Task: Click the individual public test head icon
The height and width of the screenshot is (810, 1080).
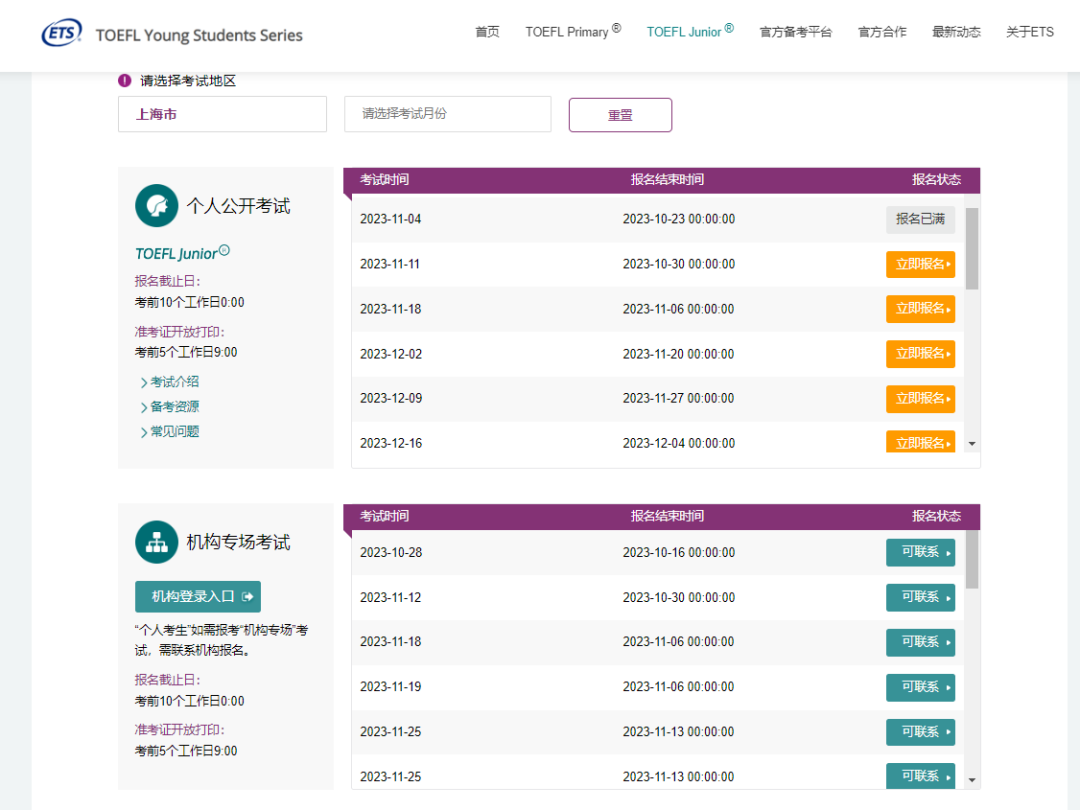Action: 156,205
